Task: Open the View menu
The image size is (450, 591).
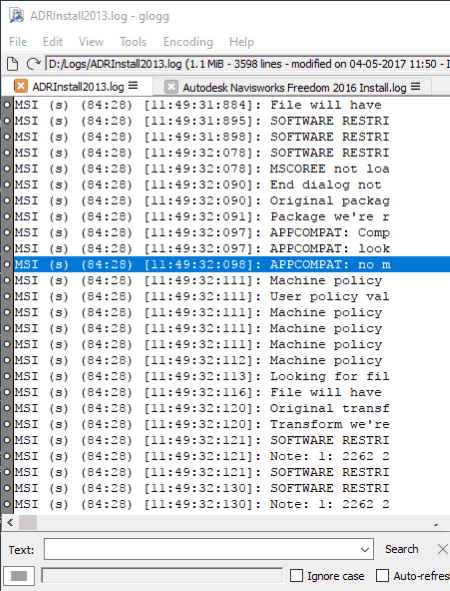Action: tap(91, 42)
